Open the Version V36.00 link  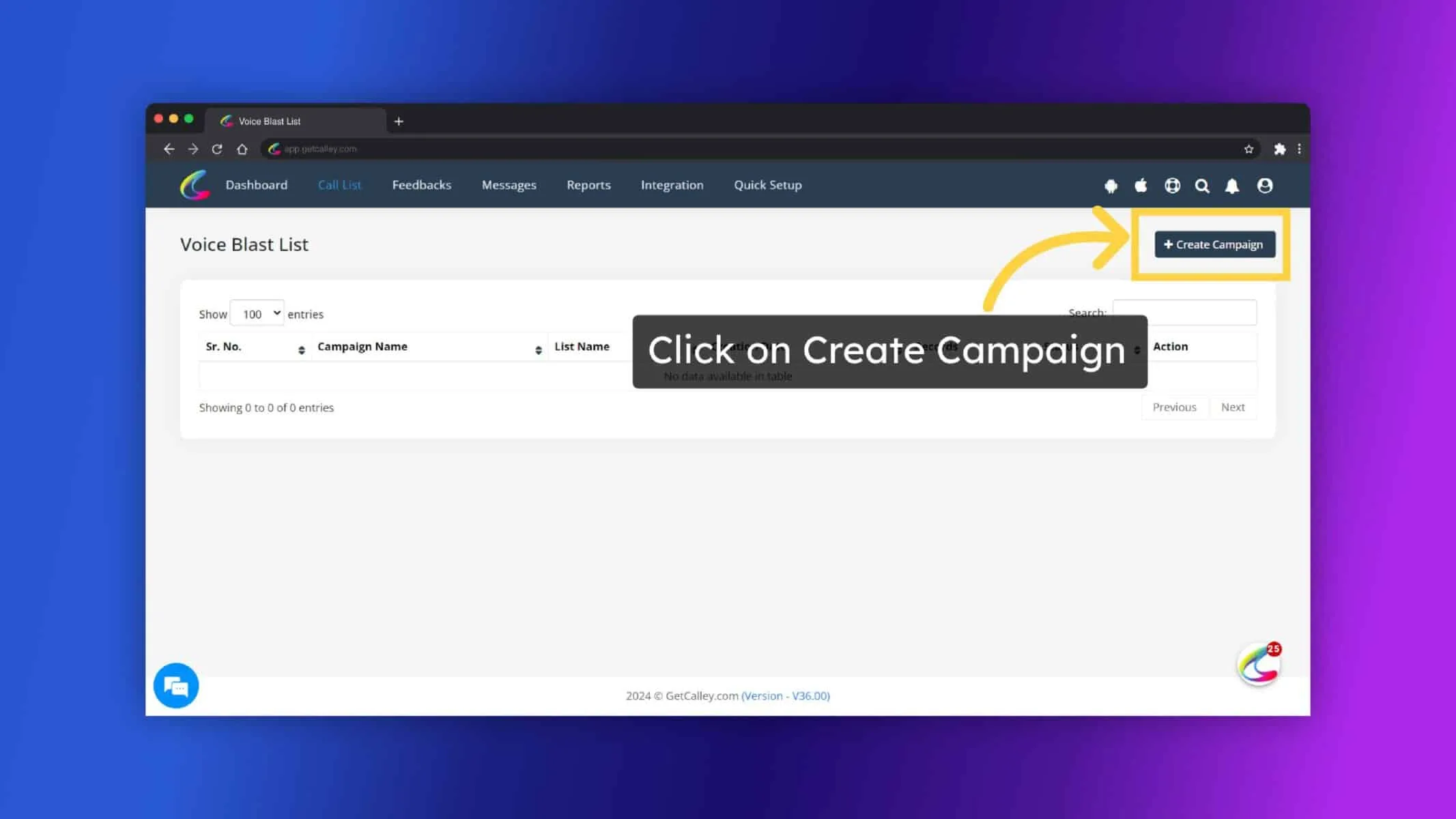(786, 695)
